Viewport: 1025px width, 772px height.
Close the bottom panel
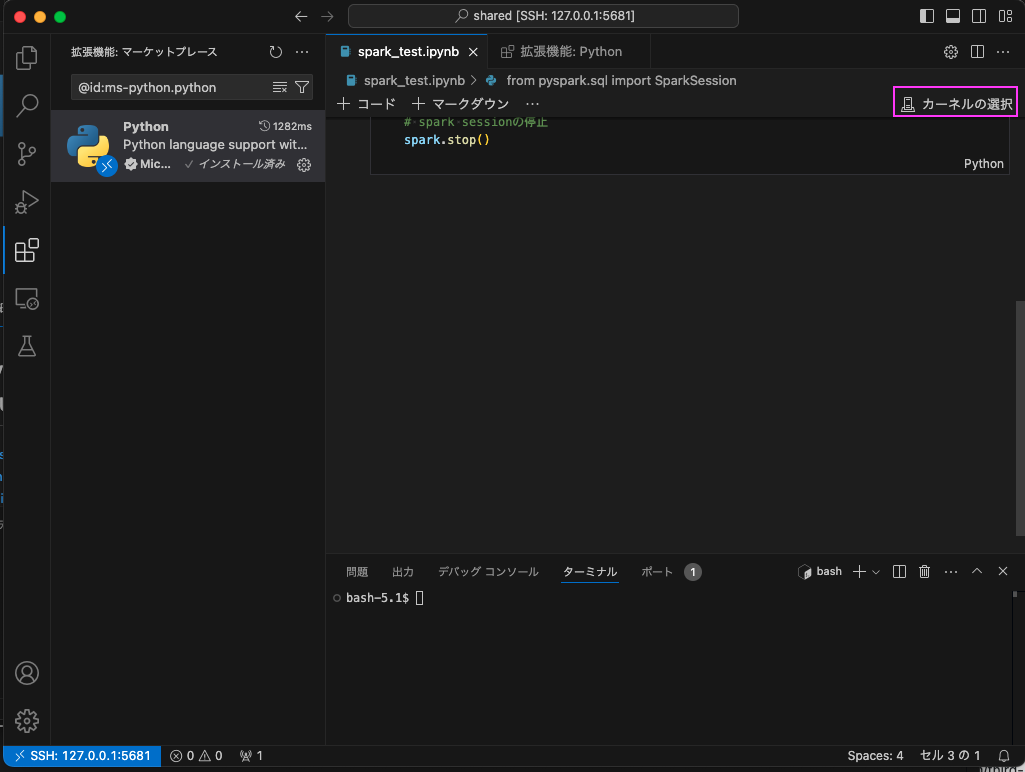pos(1003,571)
